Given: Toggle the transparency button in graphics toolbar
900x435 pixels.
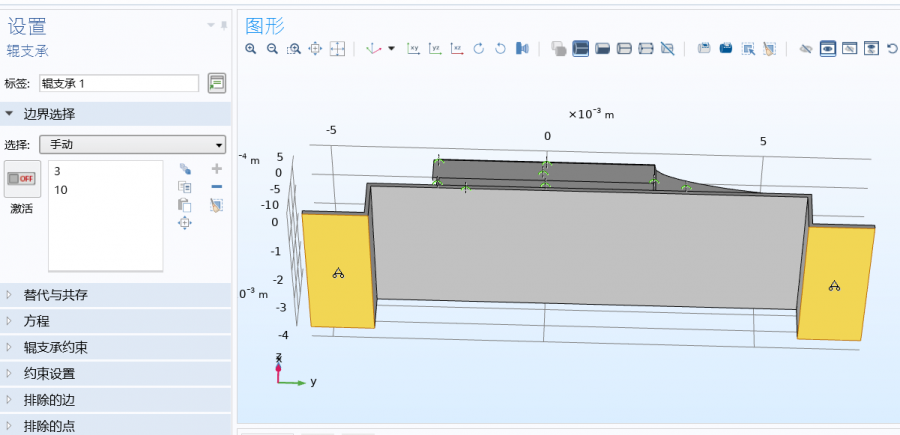Looking at the screenshot, I should [559, 48].
